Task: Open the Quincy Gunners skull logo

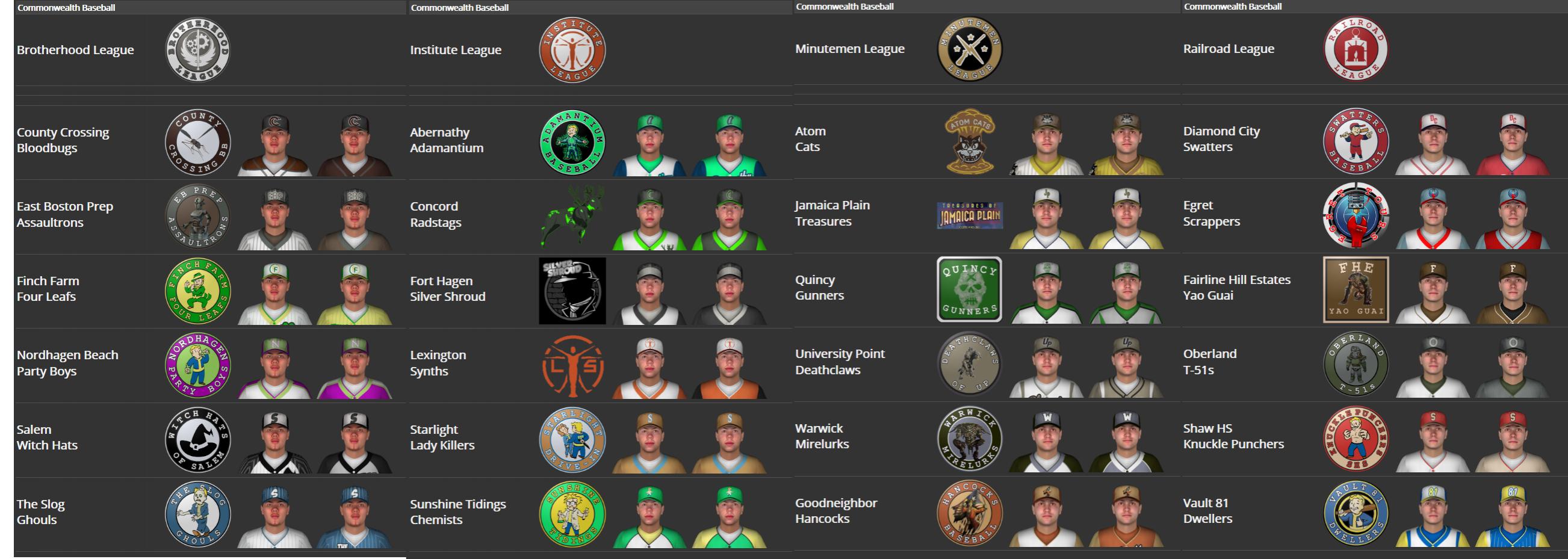Action: click(970, 289)
